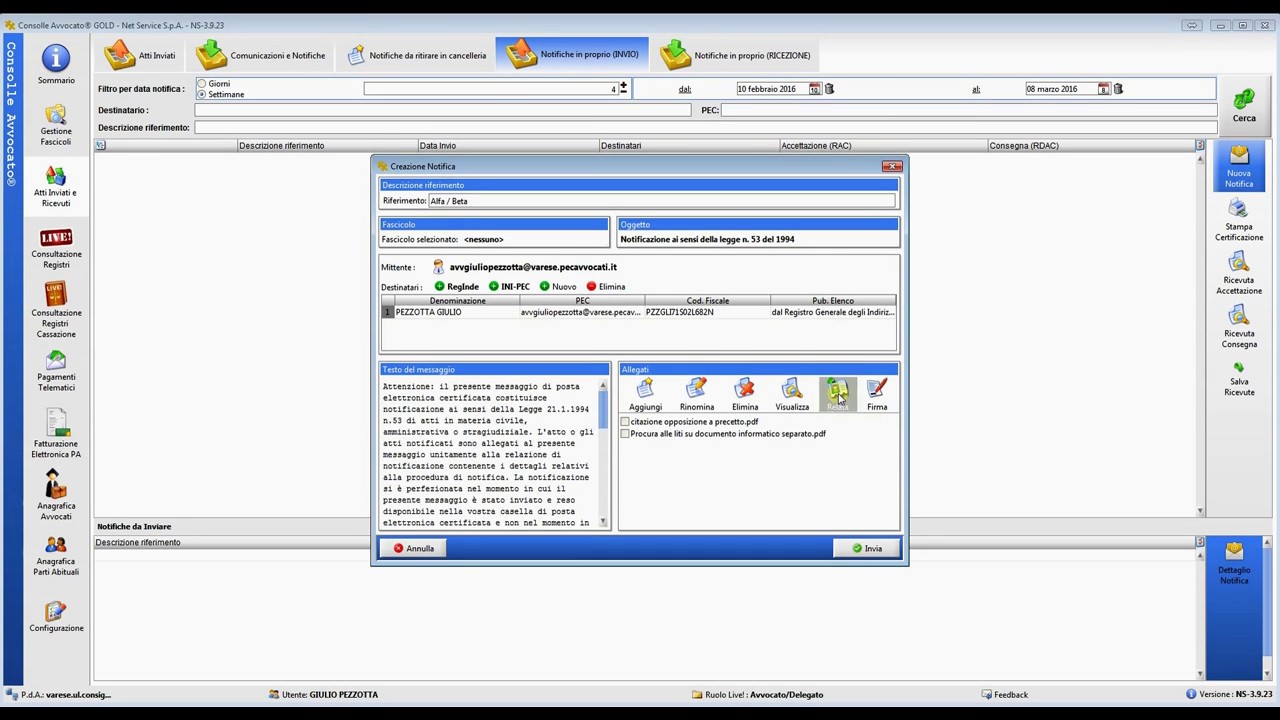Click Elimina recipient button
Viewport: 1280px width, 720px height.
click(606, 287)
